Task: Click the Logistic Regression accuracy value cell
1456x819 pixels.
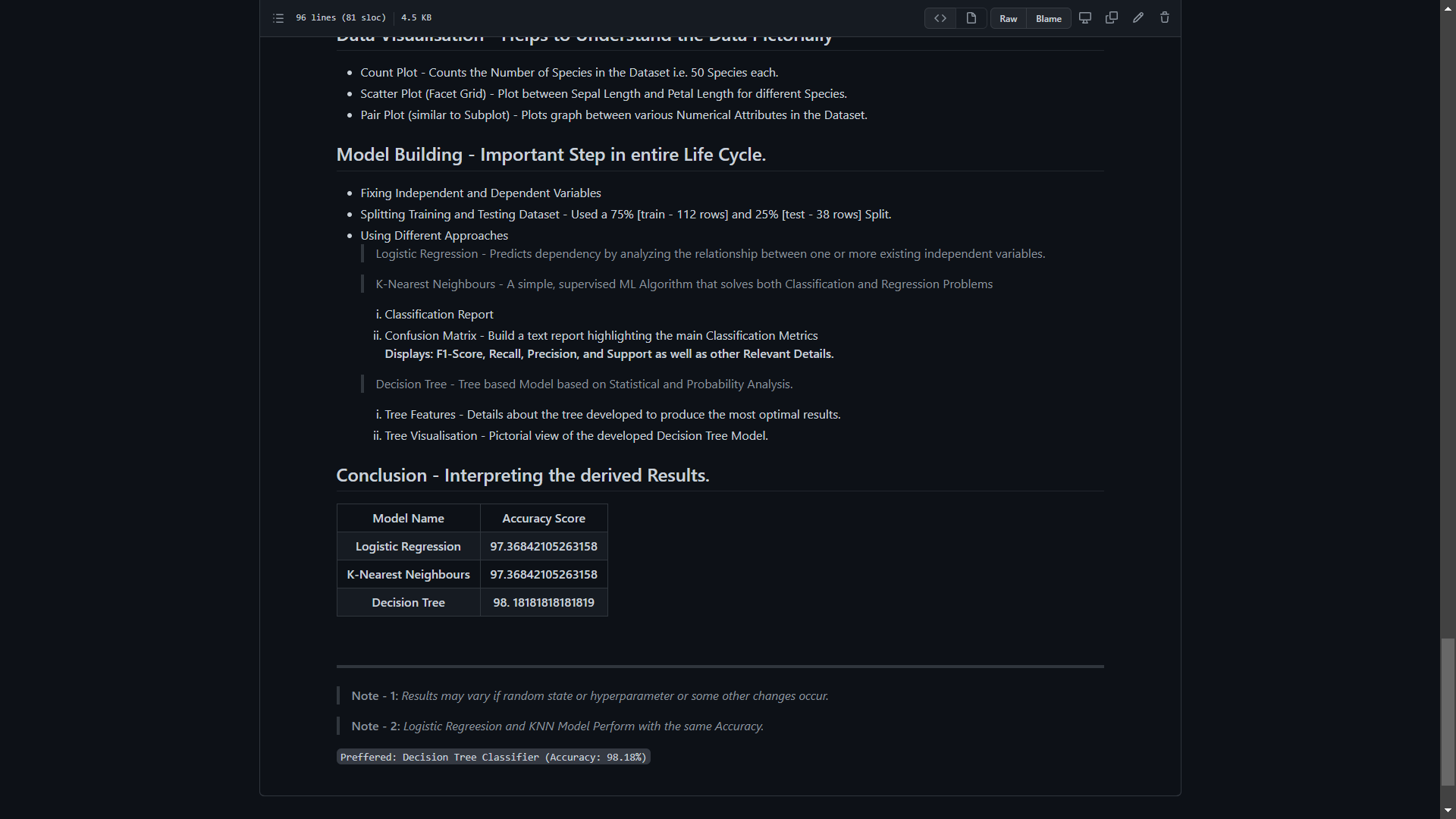Action: pyautogui.click(x=544, y=547)
